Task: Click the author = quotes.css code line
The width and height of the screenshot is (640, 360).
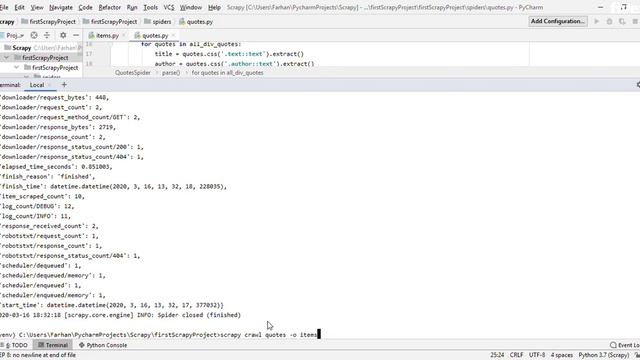Action: [x=234, y=64]
